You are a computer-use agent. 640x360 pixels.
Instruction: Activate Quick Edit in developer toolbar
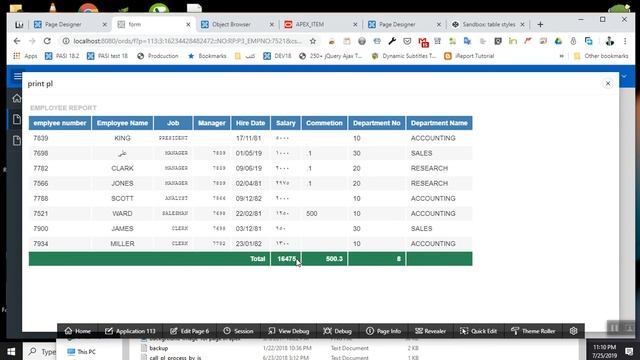[x=478, y=331]
